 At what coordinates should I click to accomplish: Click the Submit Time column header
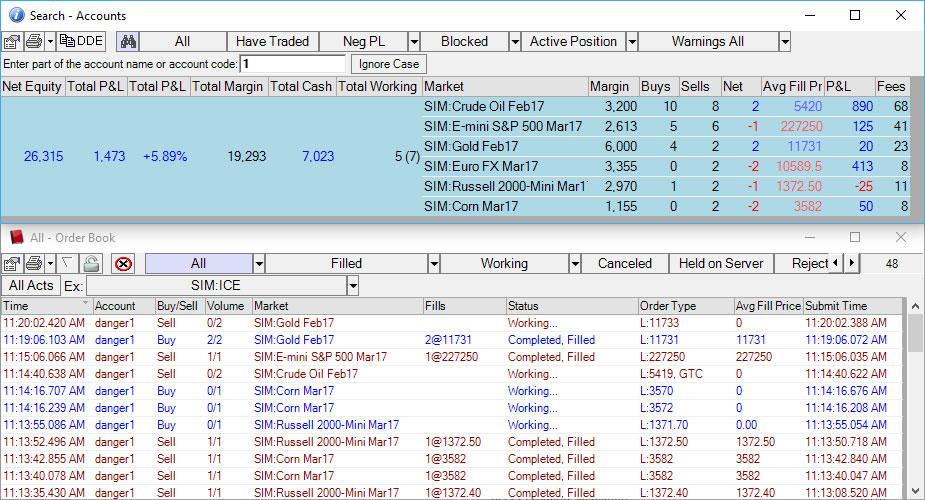(852, 306)
